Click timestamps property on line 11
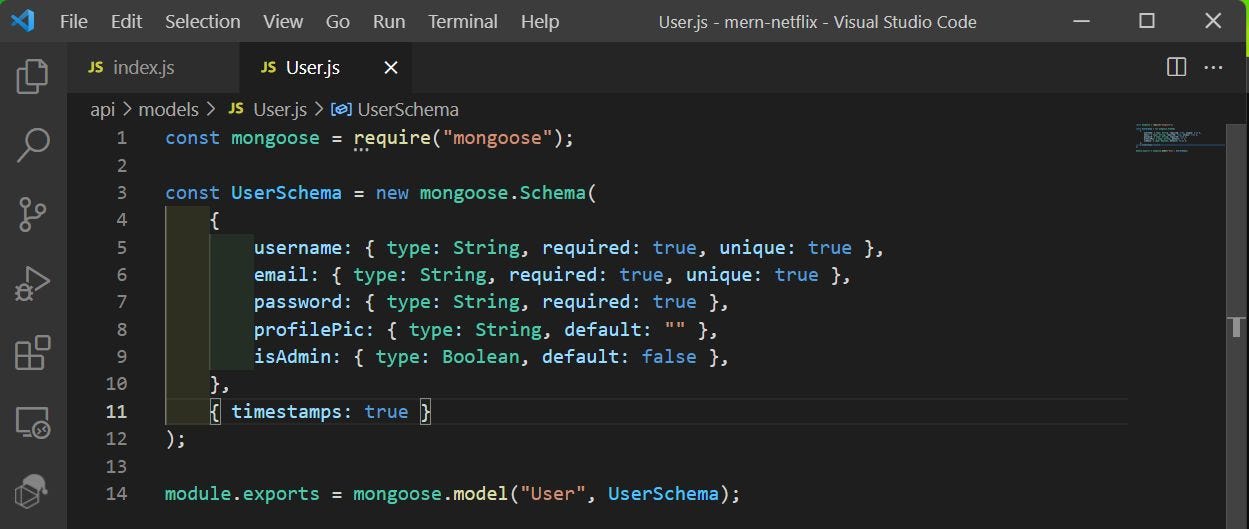 (x=286, y=411)
